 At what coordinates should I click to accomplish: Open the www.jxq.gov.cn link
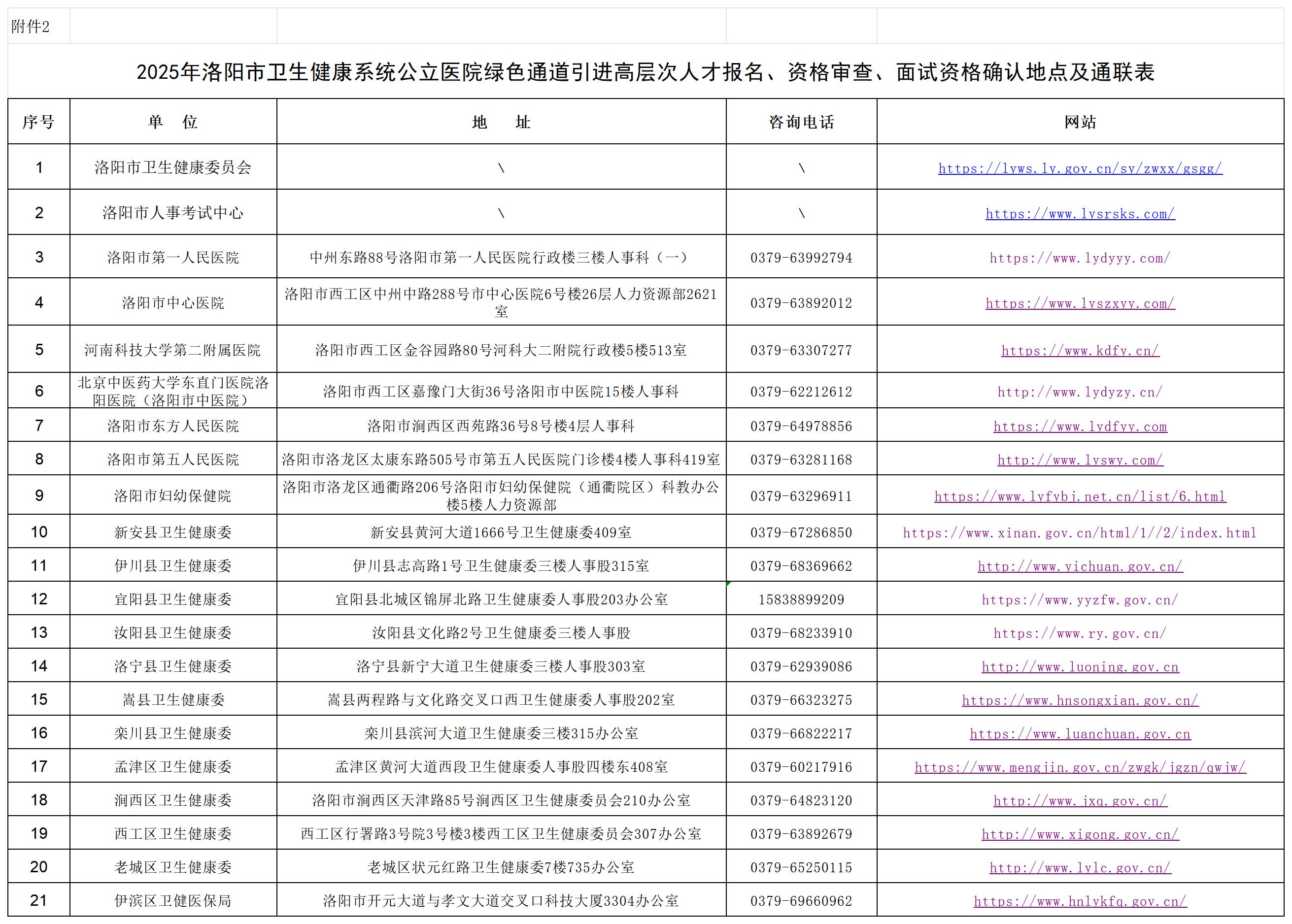click(x=1080, y=801)
